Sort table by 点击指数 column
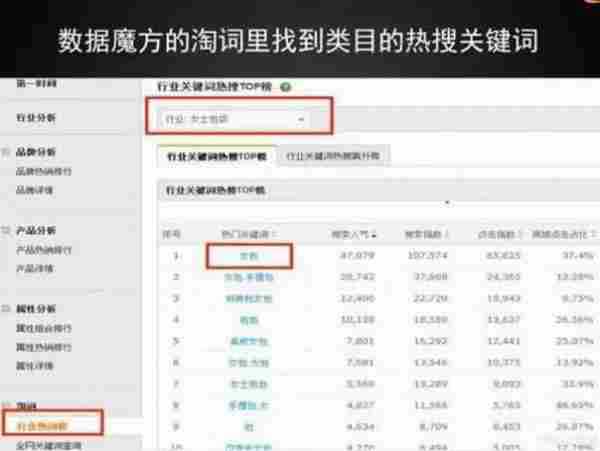 point(500,234)
